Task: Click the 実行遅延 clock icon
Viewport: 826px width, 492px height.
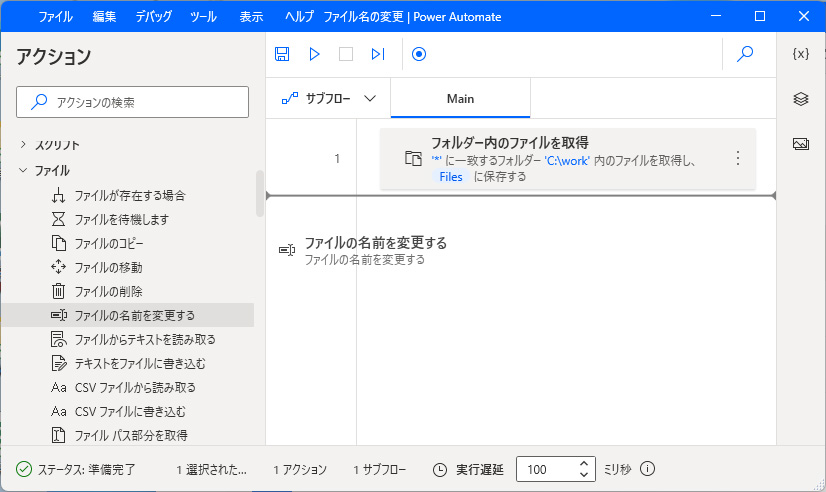Action: 440,469
